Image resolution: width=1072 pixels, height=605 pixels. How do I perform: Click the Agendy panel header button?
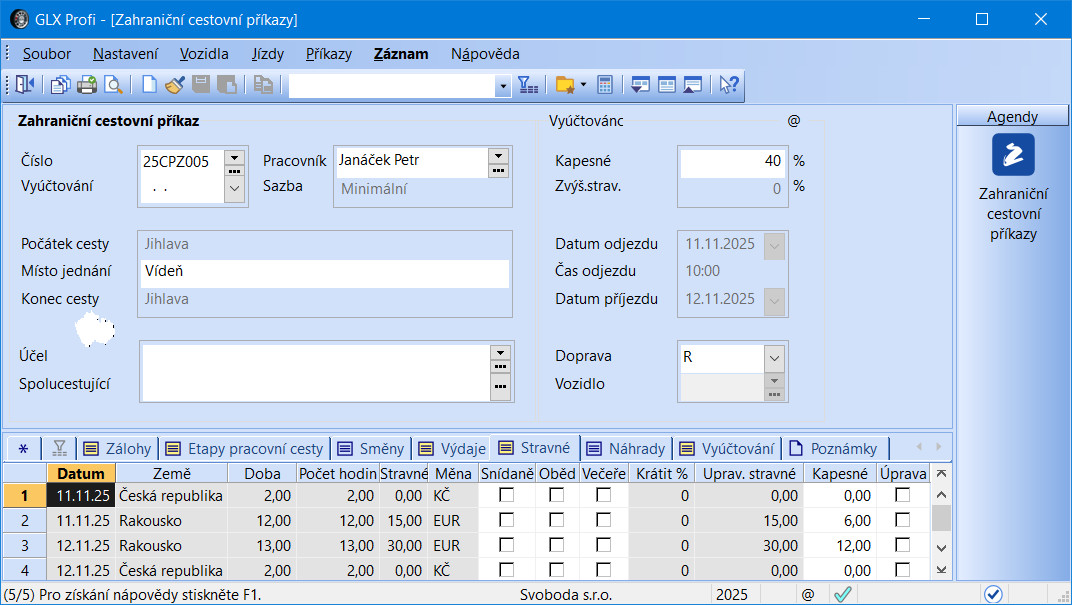[x=1012, y=117]
